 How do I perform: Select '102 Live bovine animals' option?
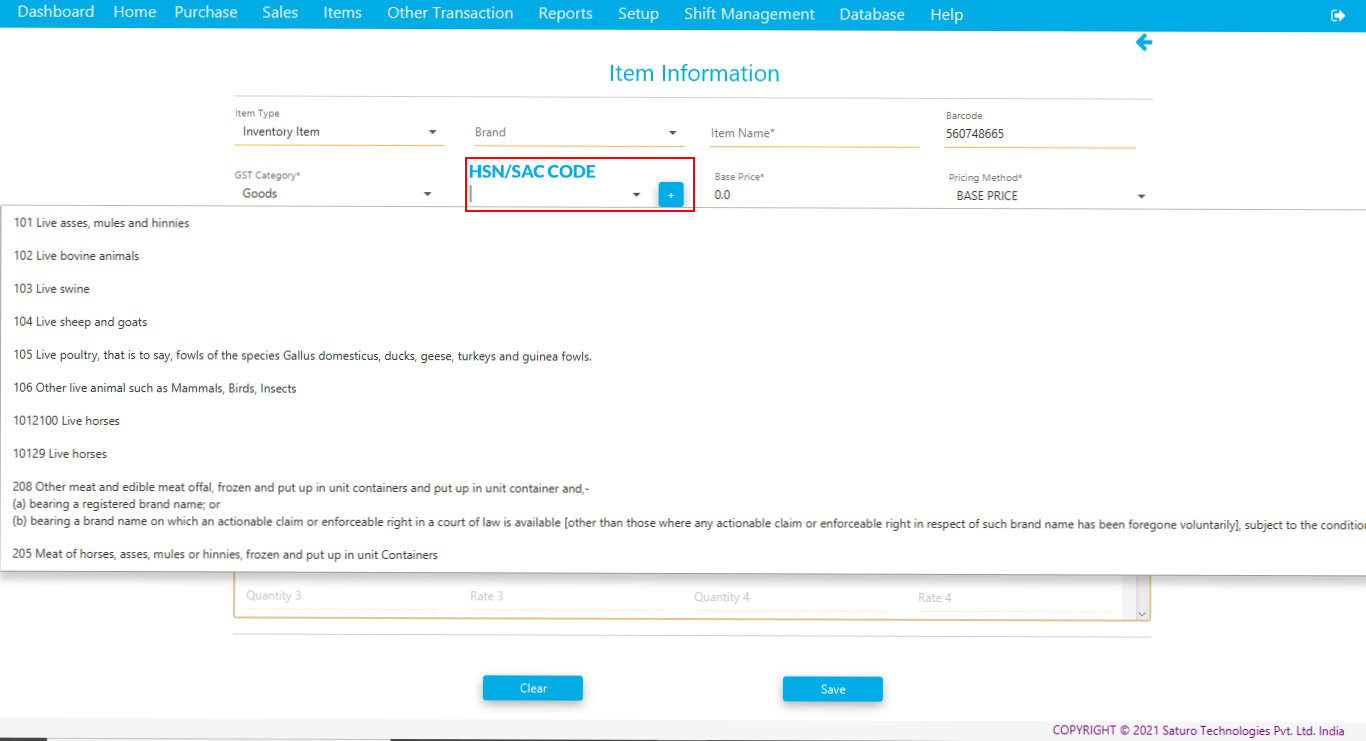pos(77,256)
